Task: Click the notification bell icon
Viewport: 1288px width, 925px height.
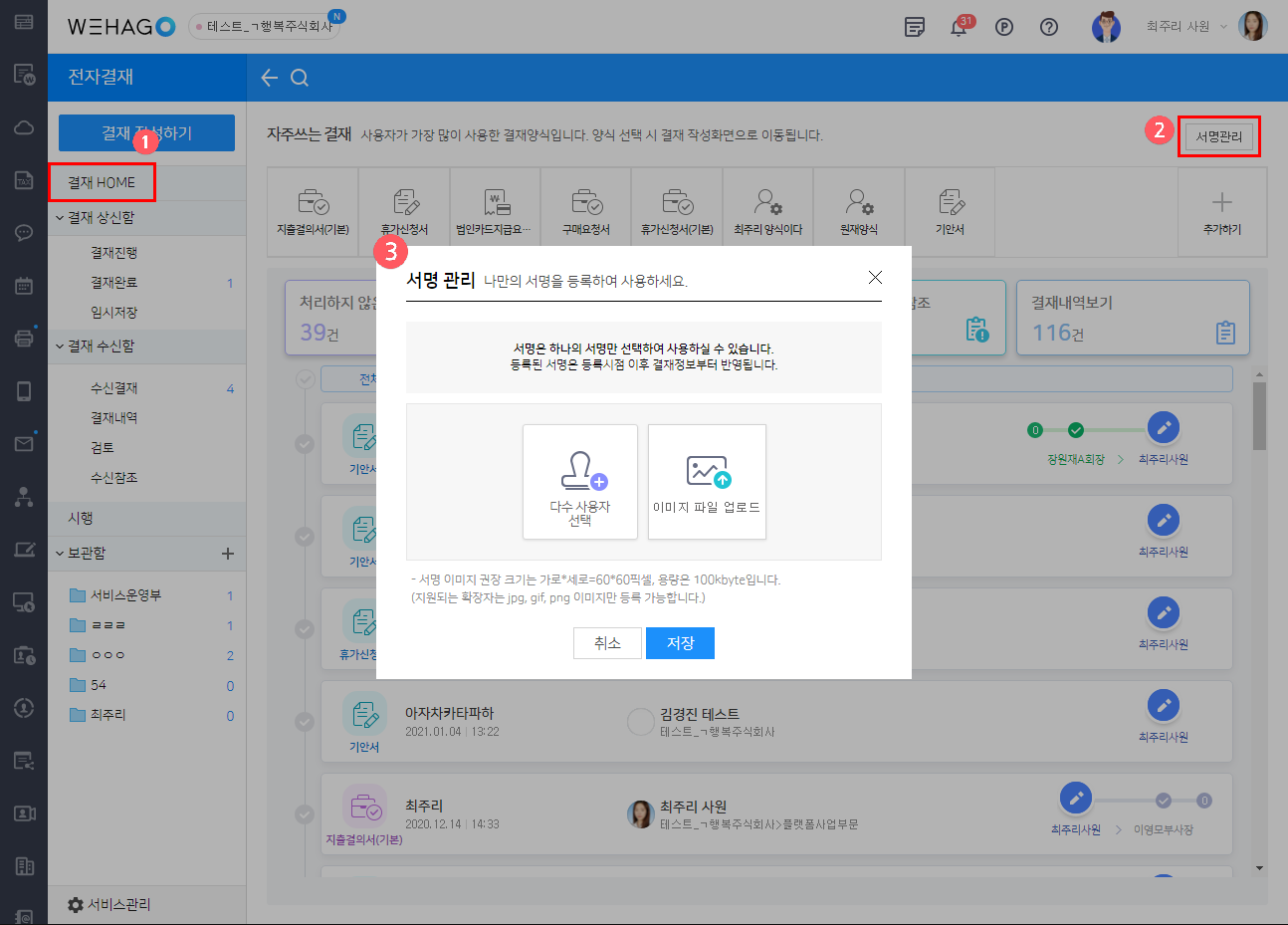Action: [959, 28]
